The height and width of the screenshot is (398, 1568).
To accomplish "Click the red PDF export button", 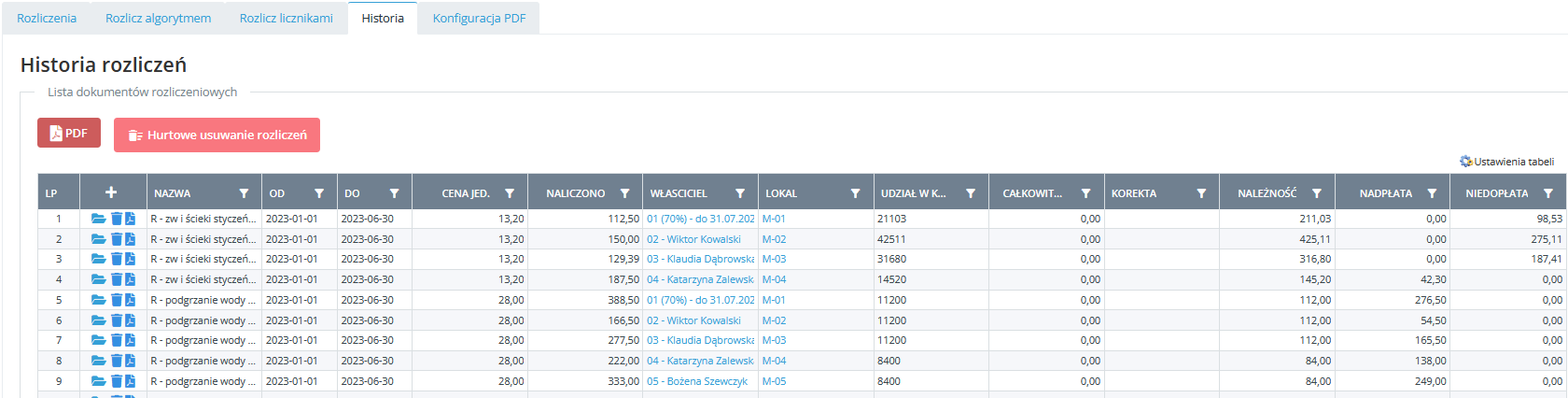I will 69,134.
